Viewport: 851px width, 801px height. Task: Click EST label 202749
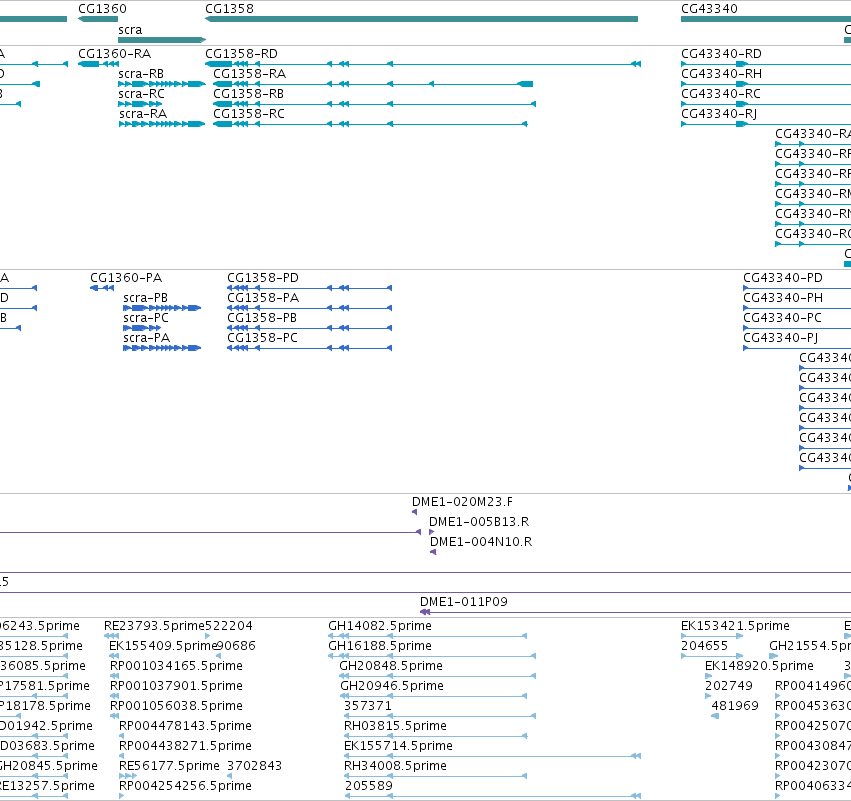click(728, 686)
